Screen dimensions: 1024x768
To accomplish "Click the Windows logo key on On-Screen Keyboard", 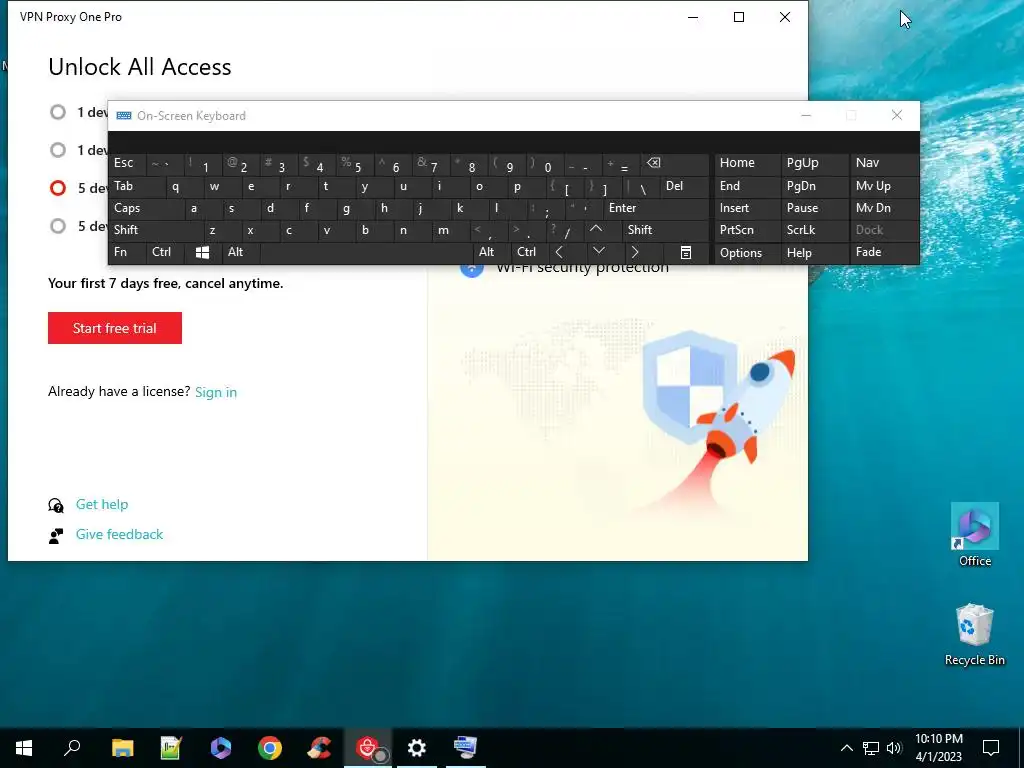I will tap(202, 252).
